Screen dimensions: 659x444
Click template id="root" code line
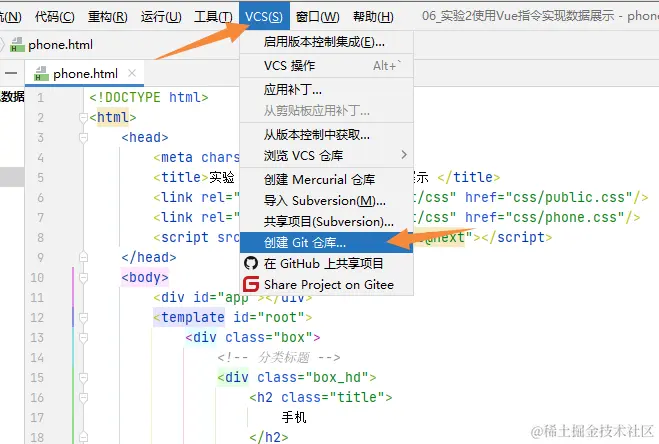click(232, 317)
